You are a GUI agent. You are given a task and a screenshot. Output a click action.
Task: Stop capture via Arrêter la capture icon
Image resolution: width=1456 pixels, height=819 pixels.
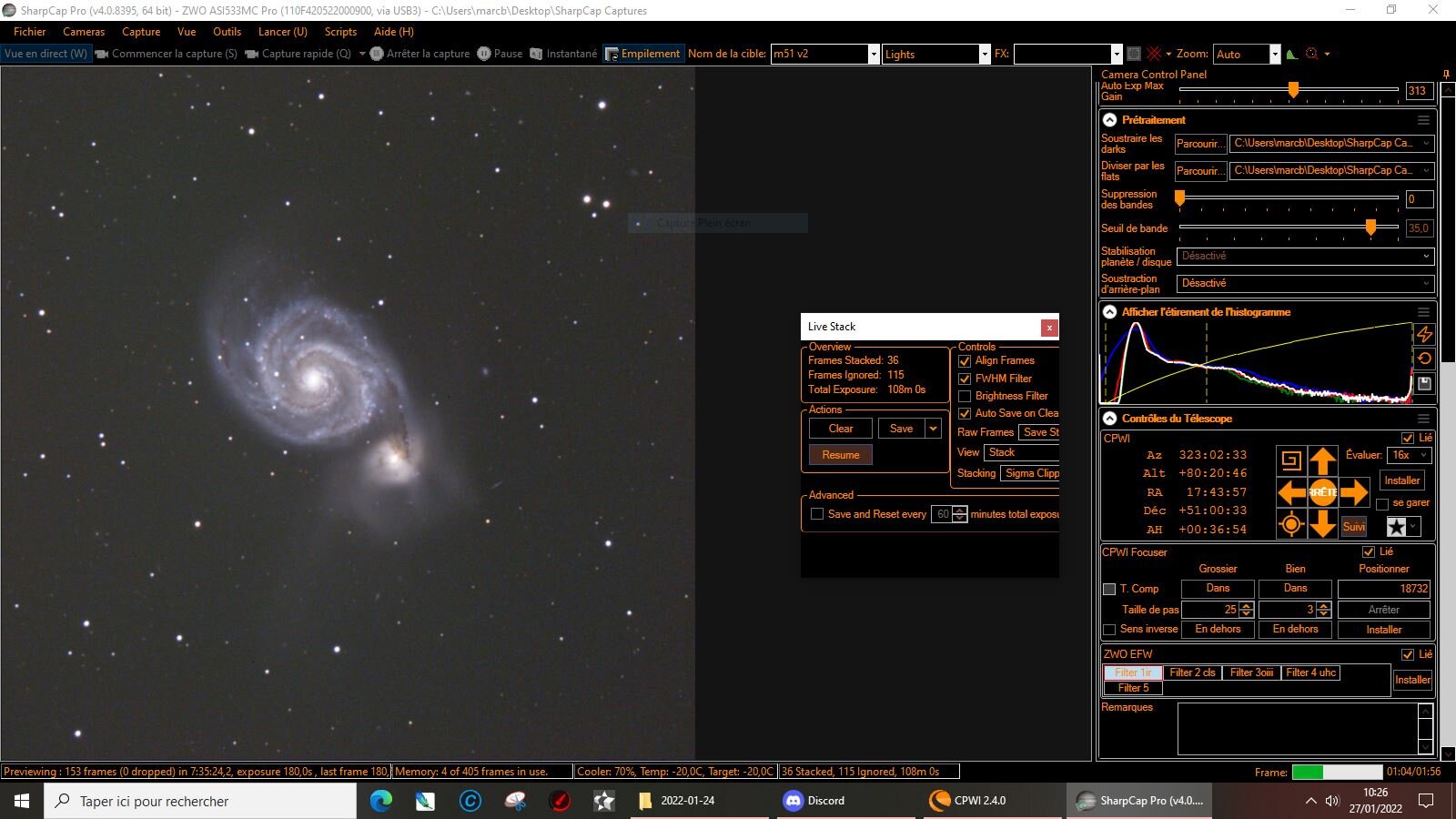[377, 54]
